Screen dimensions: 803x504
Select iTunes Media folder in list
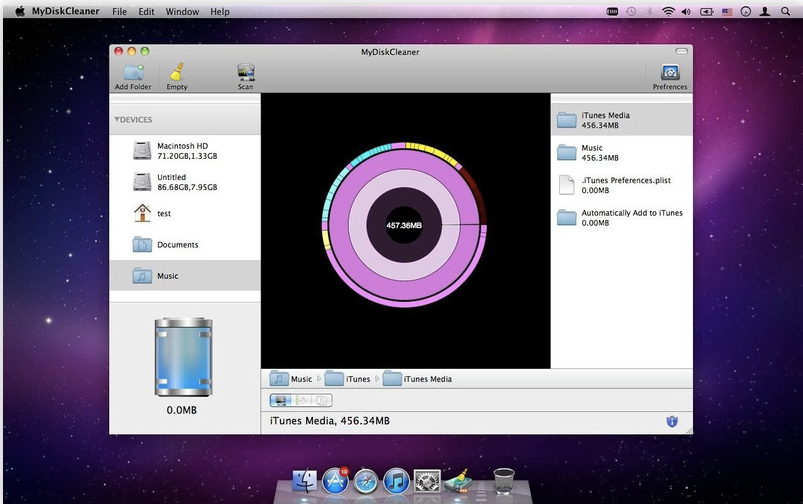[x=622, y=120]
